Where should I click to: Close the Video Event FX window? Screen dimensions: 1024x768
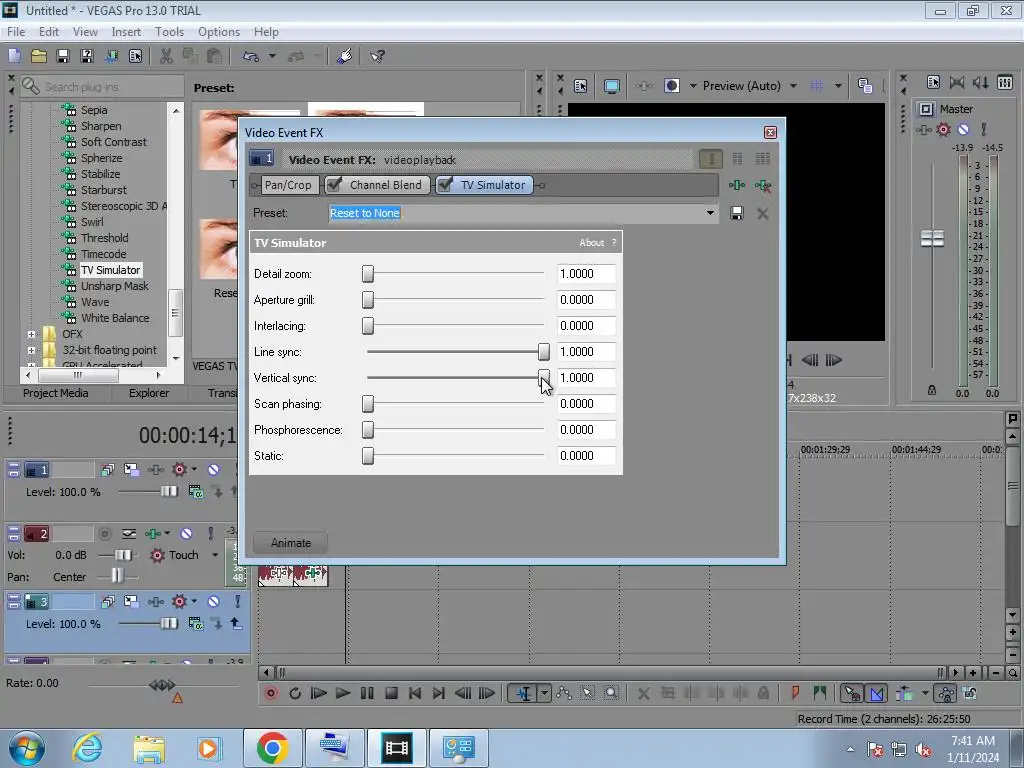point(771,133)
